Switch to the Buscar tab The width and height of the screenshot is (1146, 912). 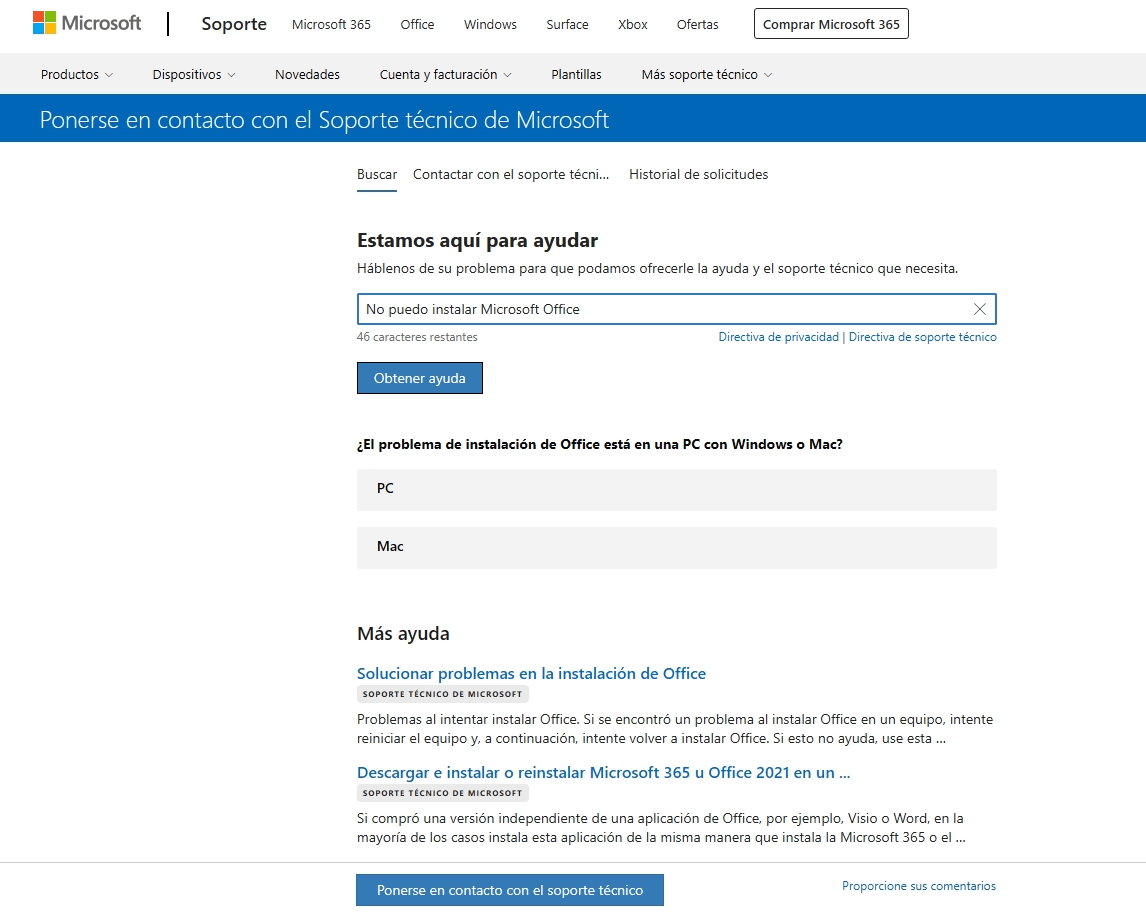377,175
